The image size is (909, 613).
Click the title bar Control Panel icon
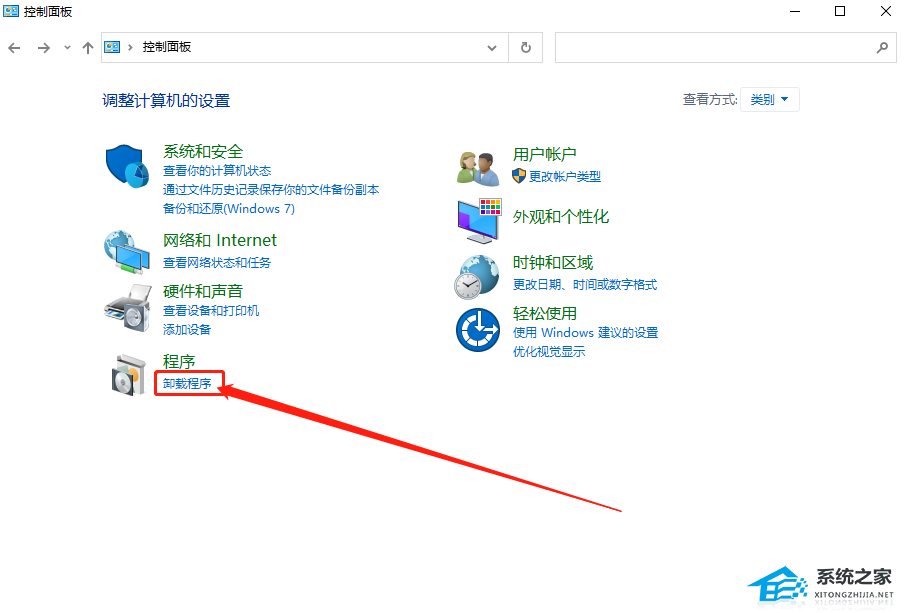(11, 11)
